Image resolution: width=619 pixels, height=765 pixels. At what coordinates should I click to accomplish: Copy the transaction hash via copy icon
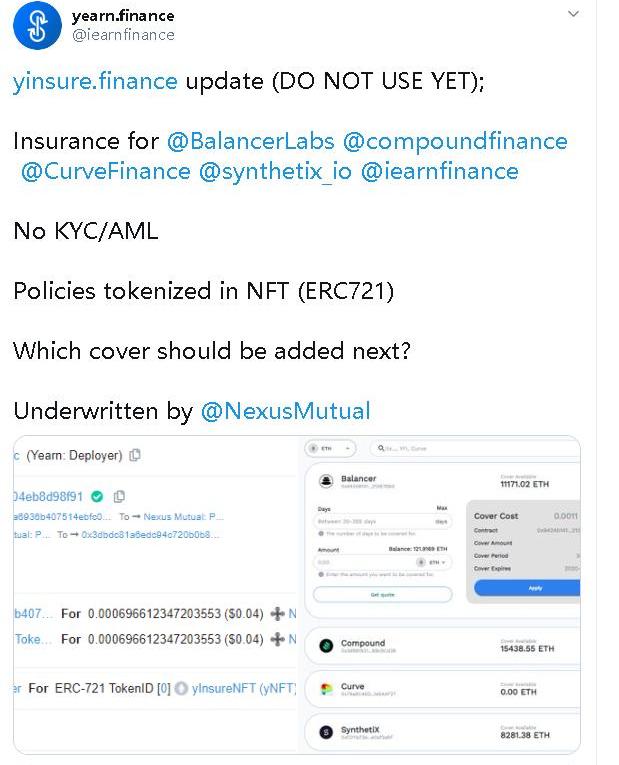[x=119, y=496]
